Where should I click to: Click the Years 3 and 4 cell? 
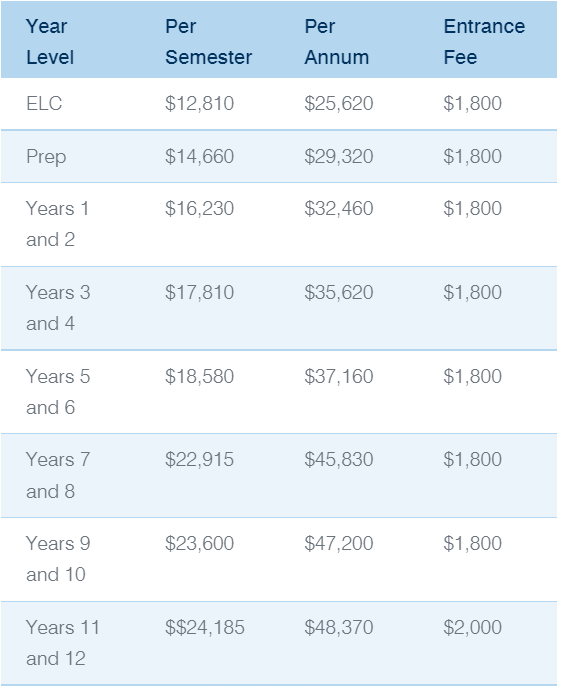(58, 308)
